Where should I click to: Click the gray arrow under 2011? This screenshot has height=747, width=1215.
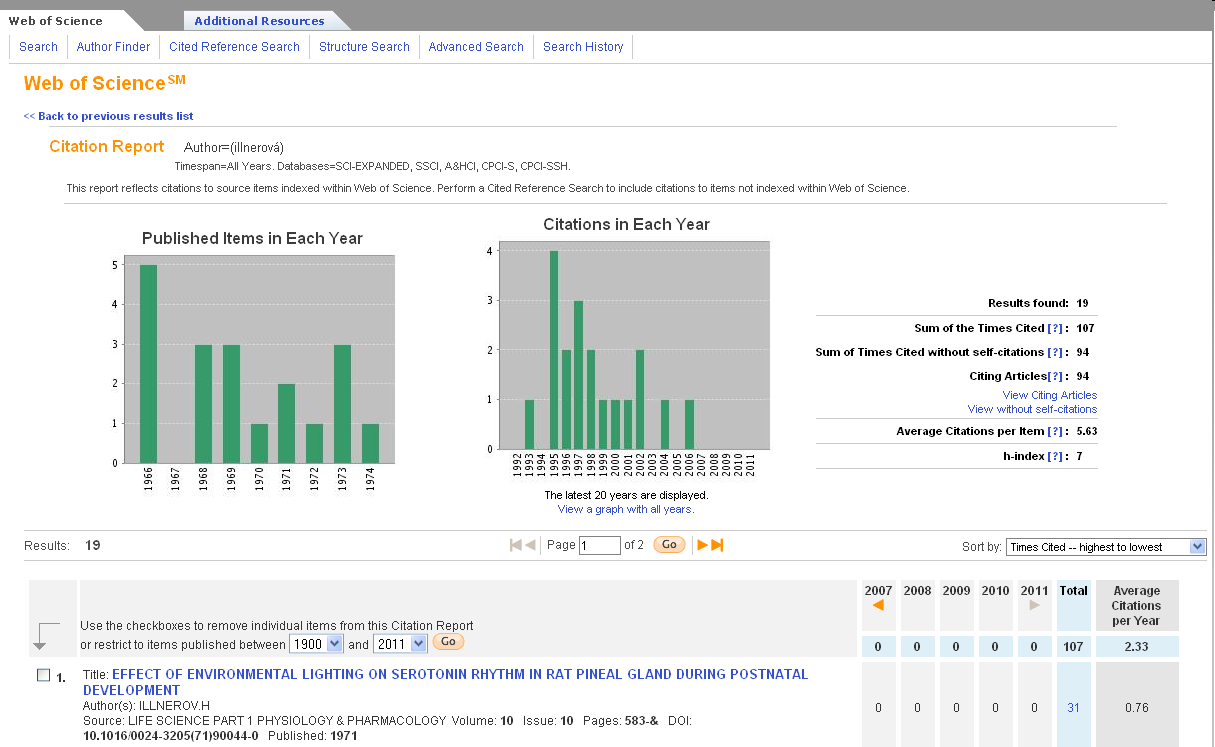[1035, 605]
